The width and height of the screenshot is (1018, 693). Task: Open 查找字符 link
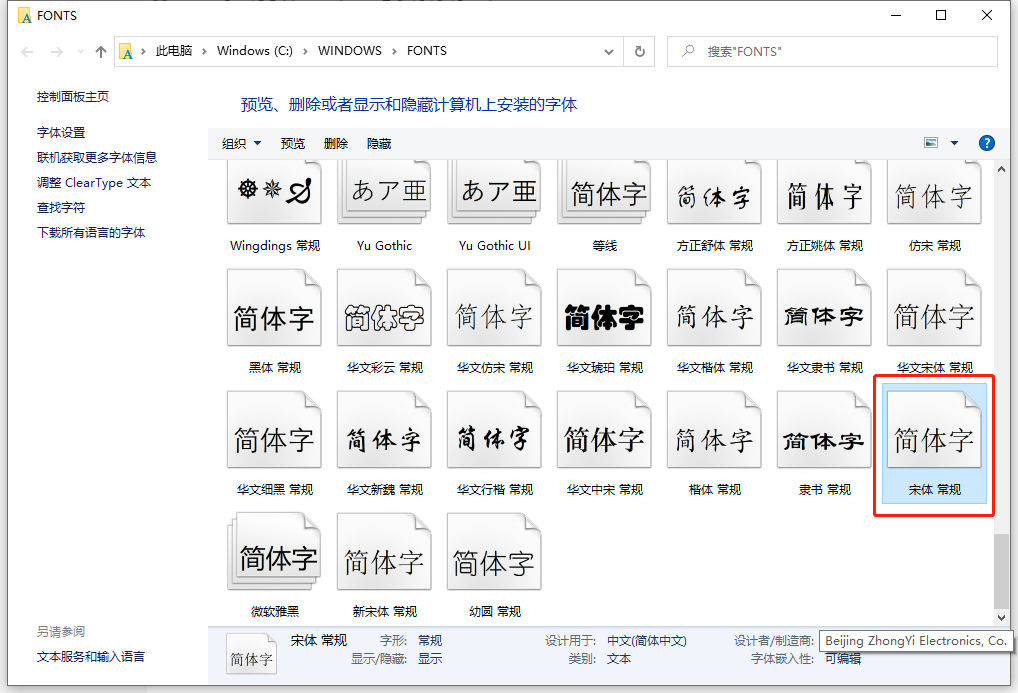pyautogui.click(x=61, y=207)
